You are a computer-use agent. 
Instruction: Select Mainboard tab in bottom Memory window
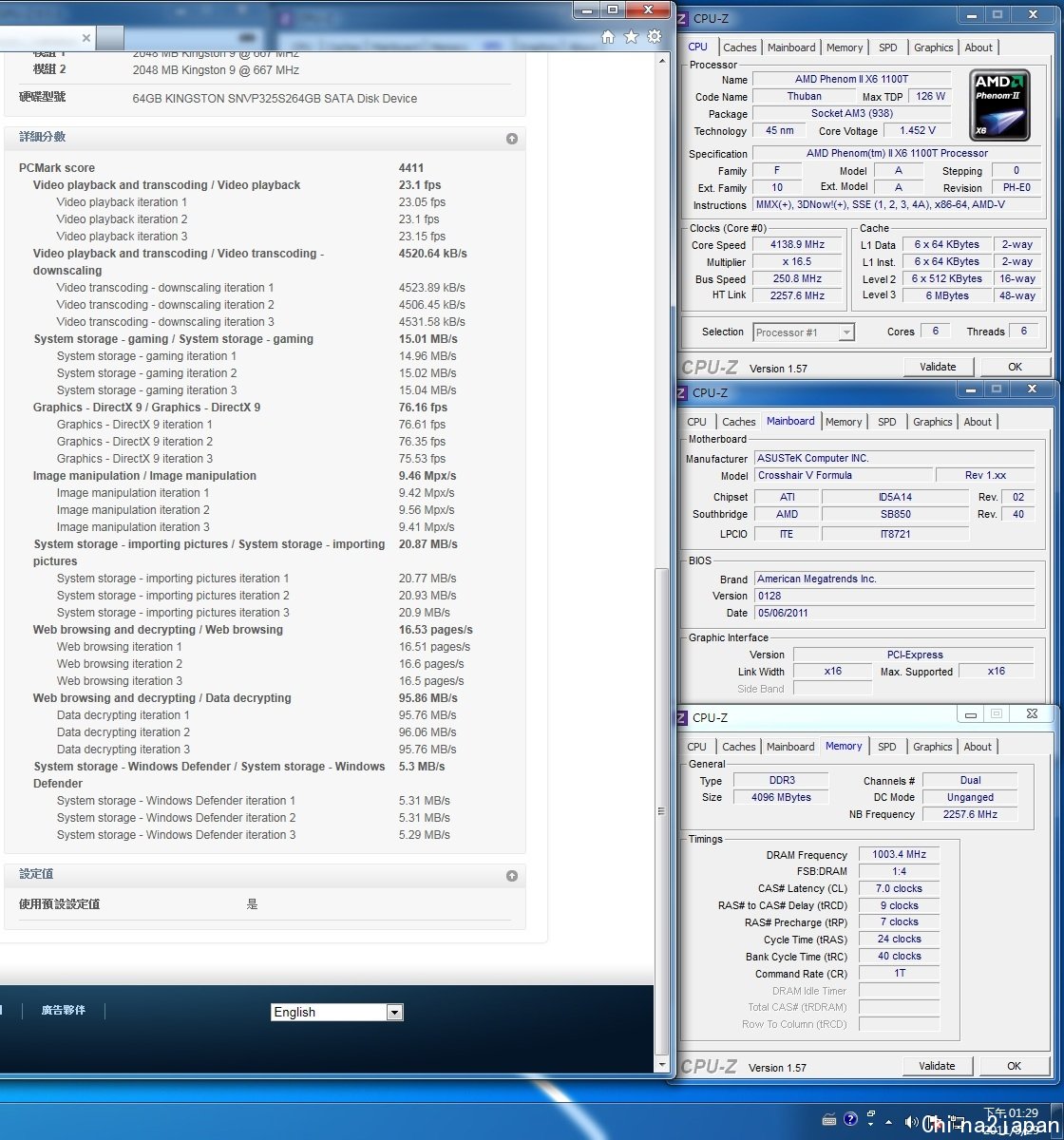[x=790, y=747]
